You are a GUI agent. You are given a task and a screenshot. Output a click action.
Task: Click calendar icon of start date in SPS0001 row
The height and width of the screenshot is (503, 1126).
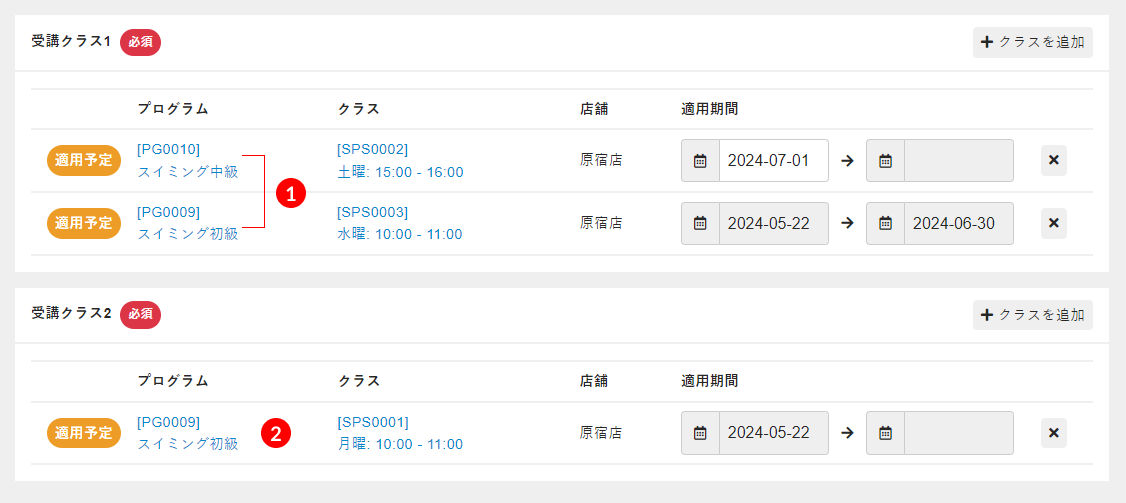pyautogui.click(x=700, y=433)
